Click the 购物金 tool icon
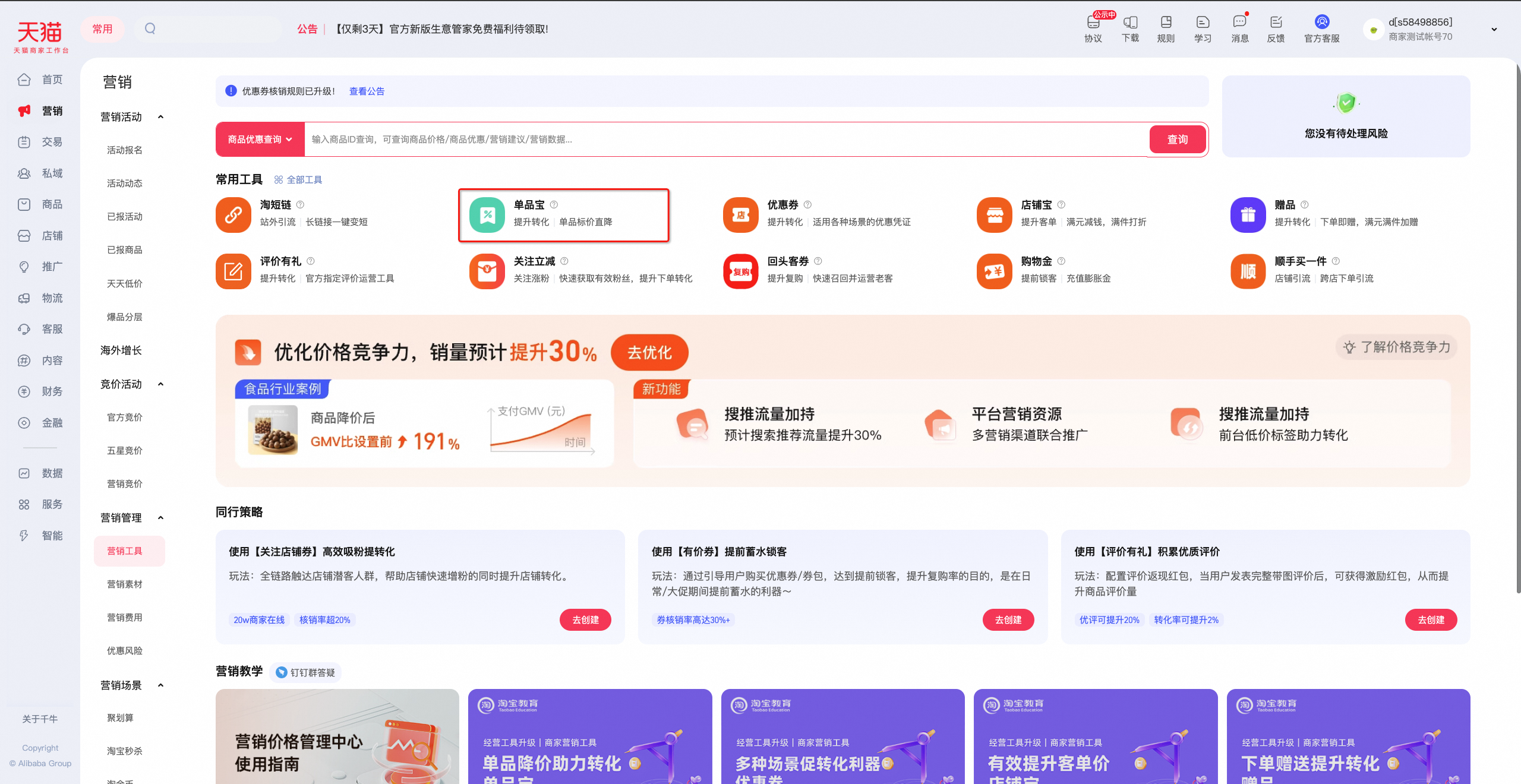 (995, 271)
